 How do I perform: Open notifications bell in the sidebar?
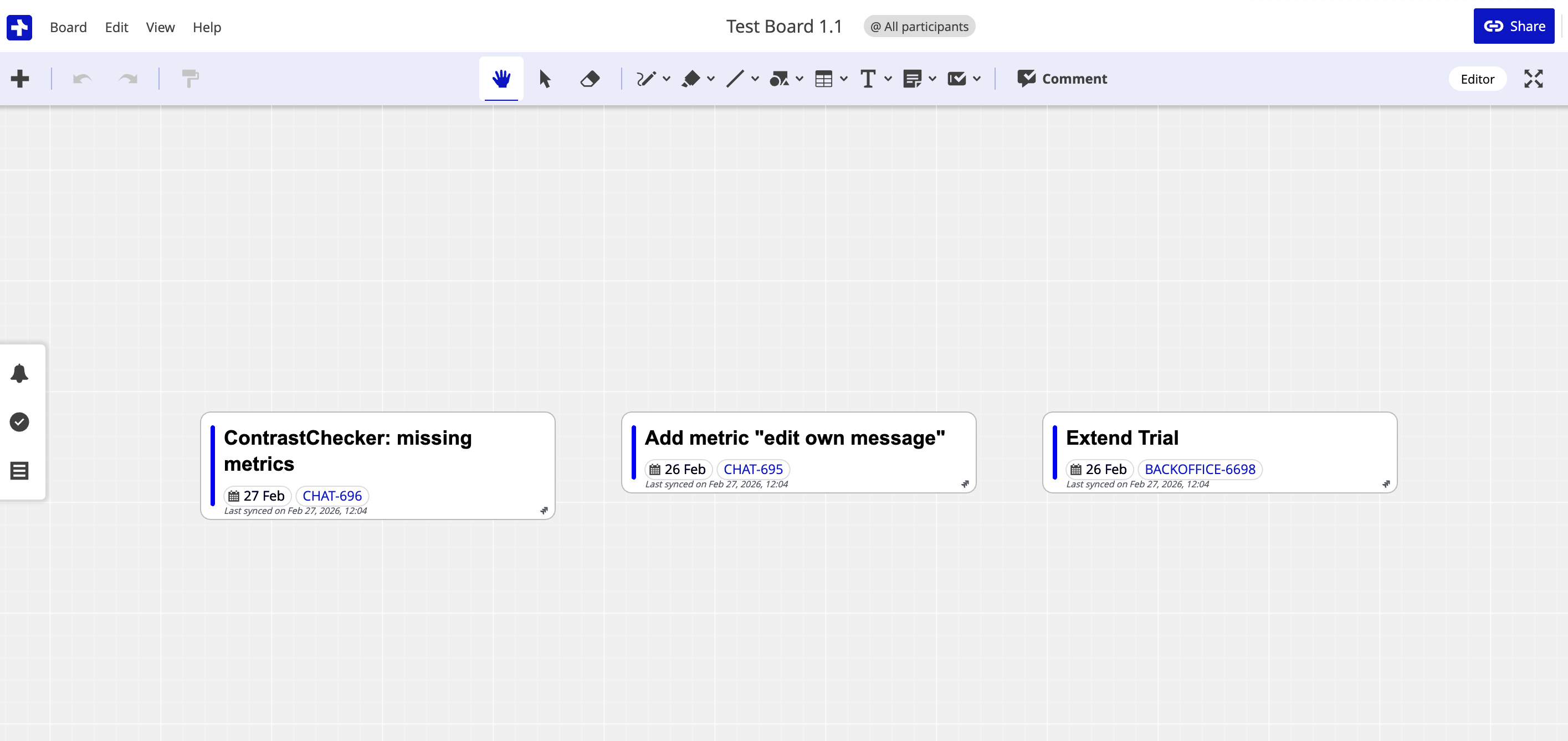point(19,373)
